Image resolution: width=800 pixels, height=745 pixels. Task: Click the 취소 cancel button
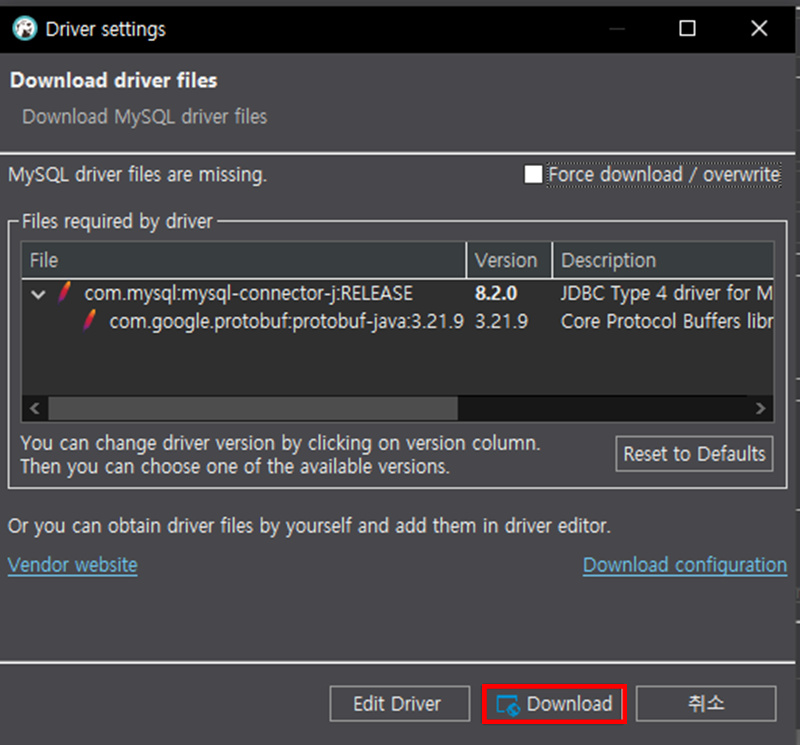point(706,704)
